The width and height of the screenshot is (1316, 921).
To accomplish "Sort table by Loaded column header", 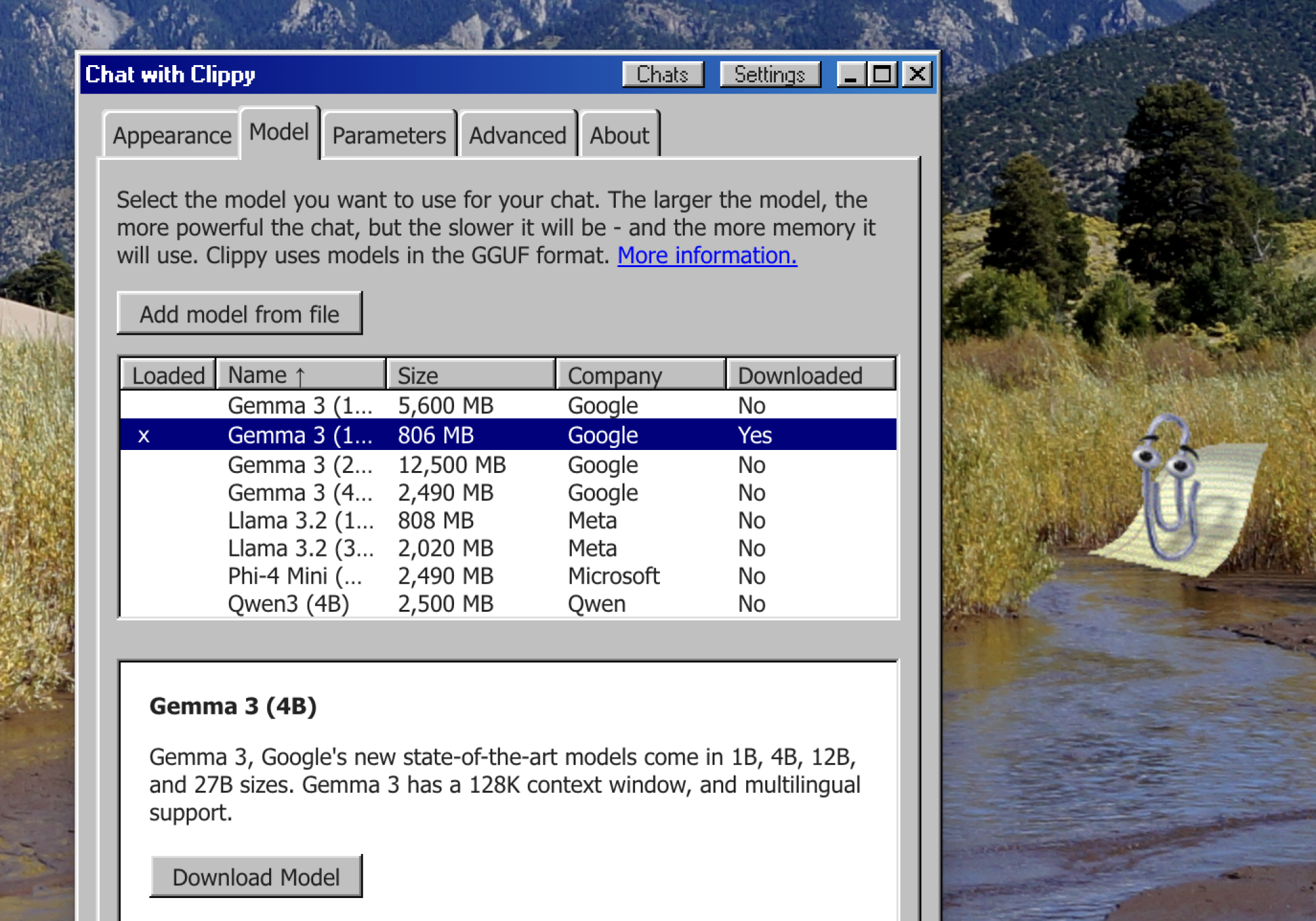I will [x=168, y=375].
